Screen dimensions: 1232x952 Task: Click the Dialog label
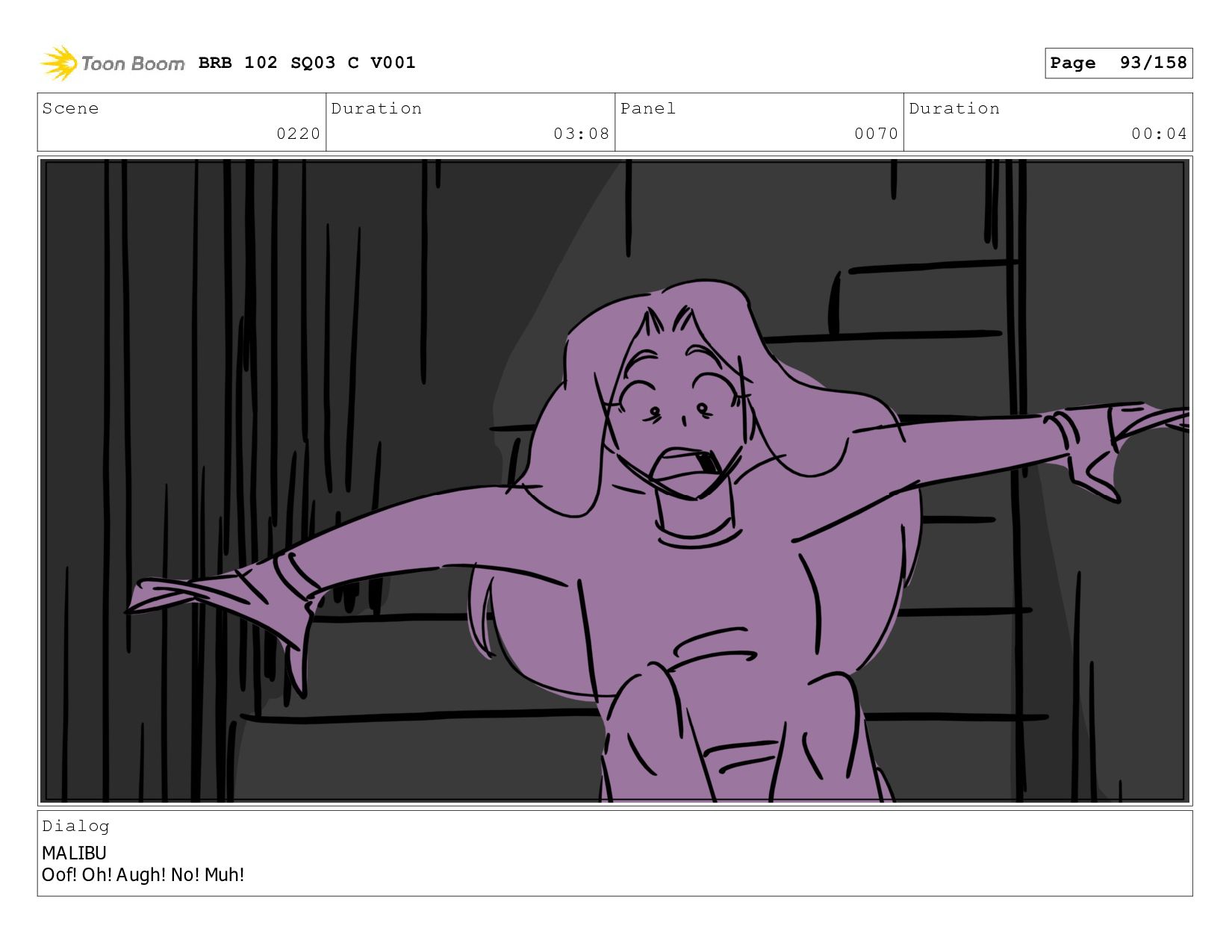pyautogui.click(x=75, y=826)
